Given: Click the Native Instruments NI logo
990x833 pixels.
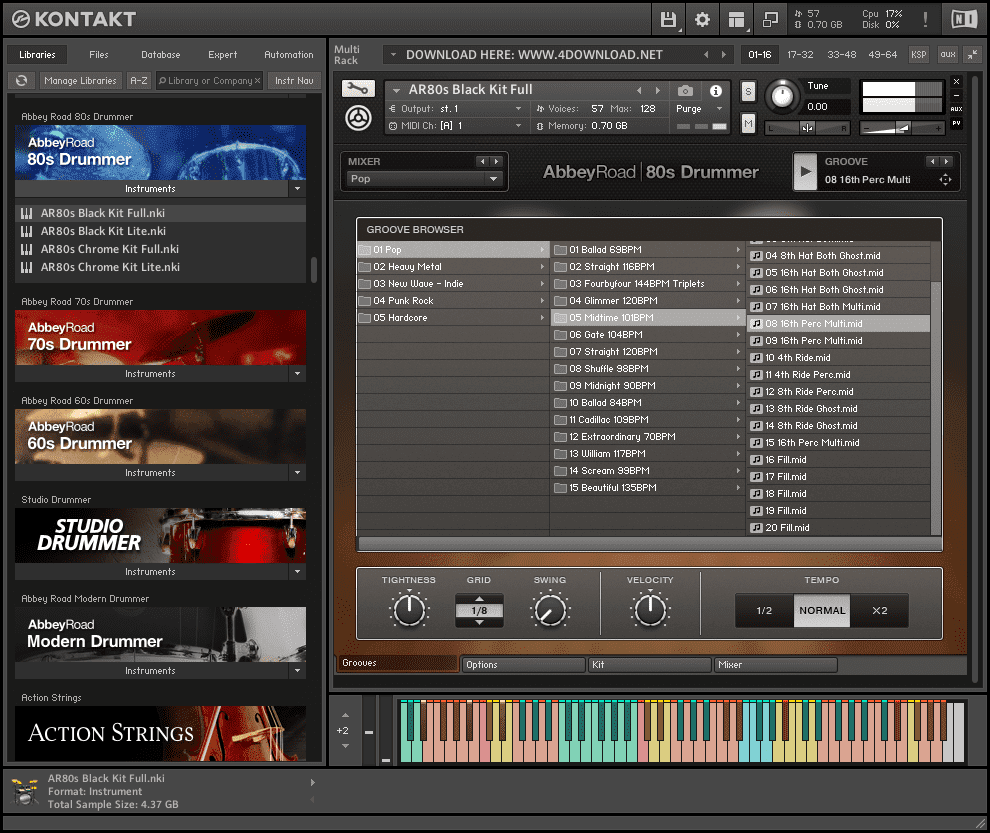Looking at the screenshot, I should [963, 20].
